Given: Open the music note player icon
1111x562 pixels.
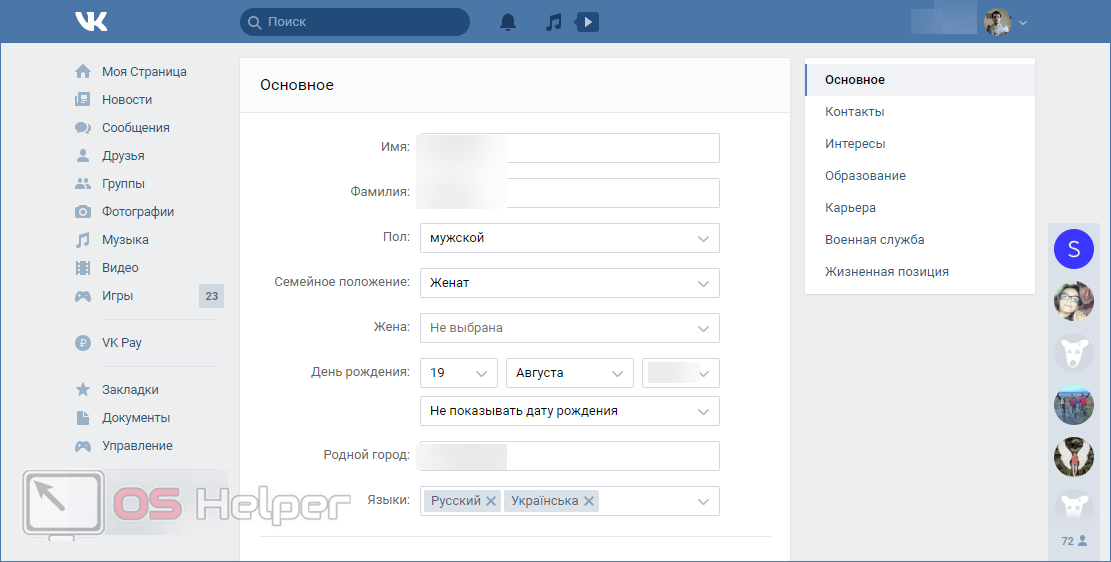Looking at the screenshot, I should (554, 22).
